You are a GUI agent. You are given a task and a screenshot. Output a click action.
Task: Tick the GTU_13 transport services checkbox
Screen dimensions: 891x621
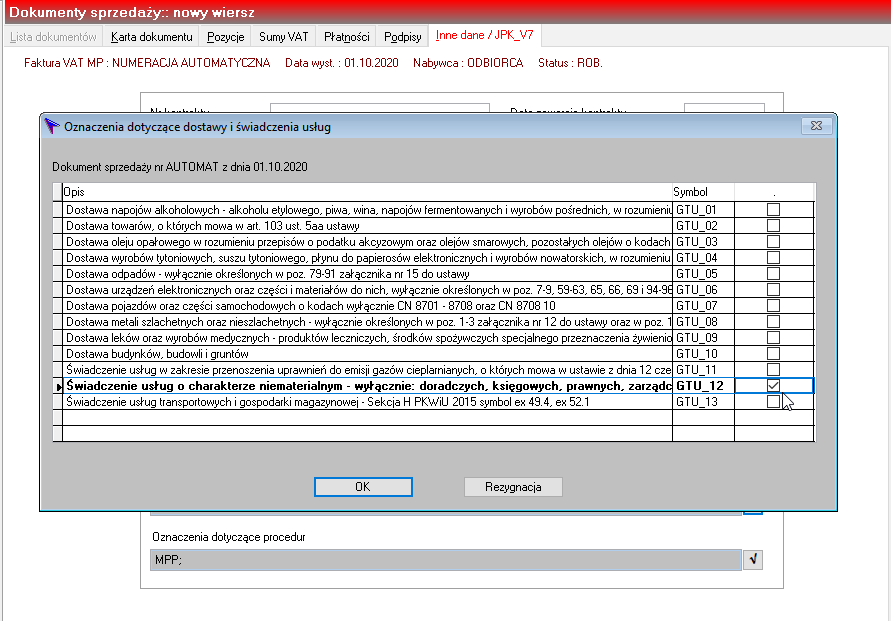click(x=773, y=402)
